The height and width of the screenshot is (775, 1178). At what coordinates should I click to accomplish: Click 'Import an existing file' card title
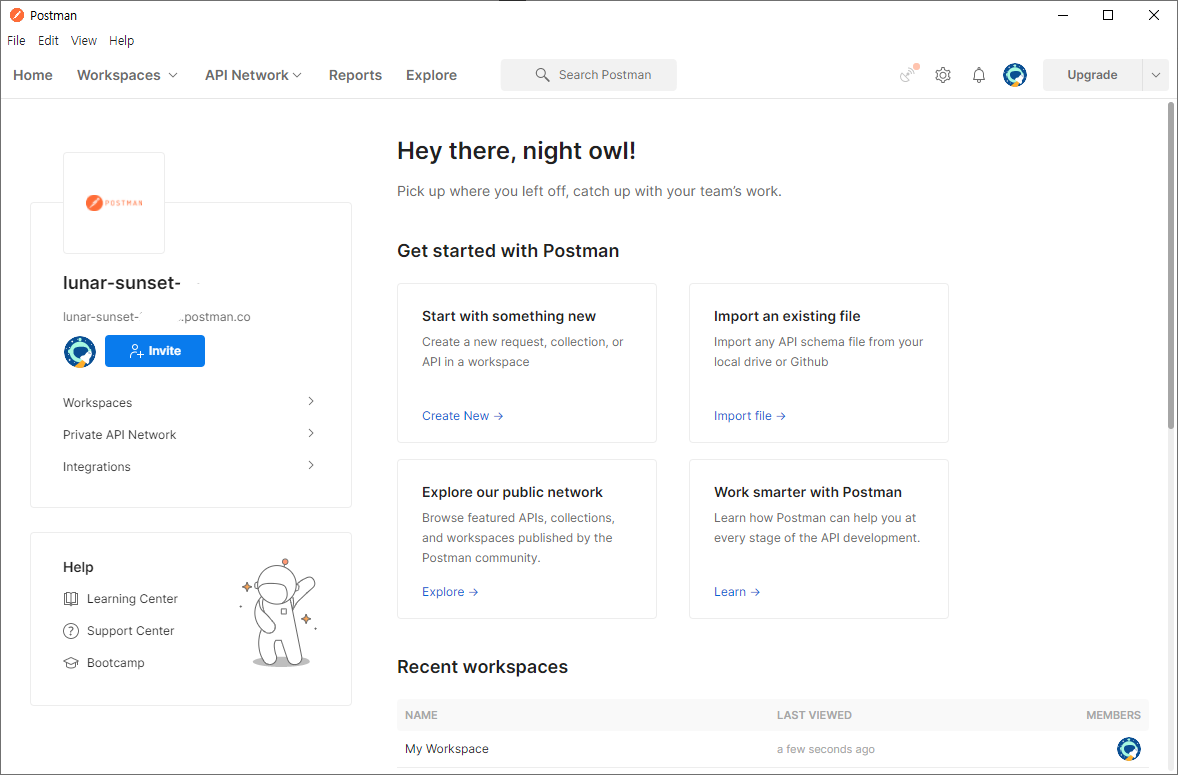point(787,316)
